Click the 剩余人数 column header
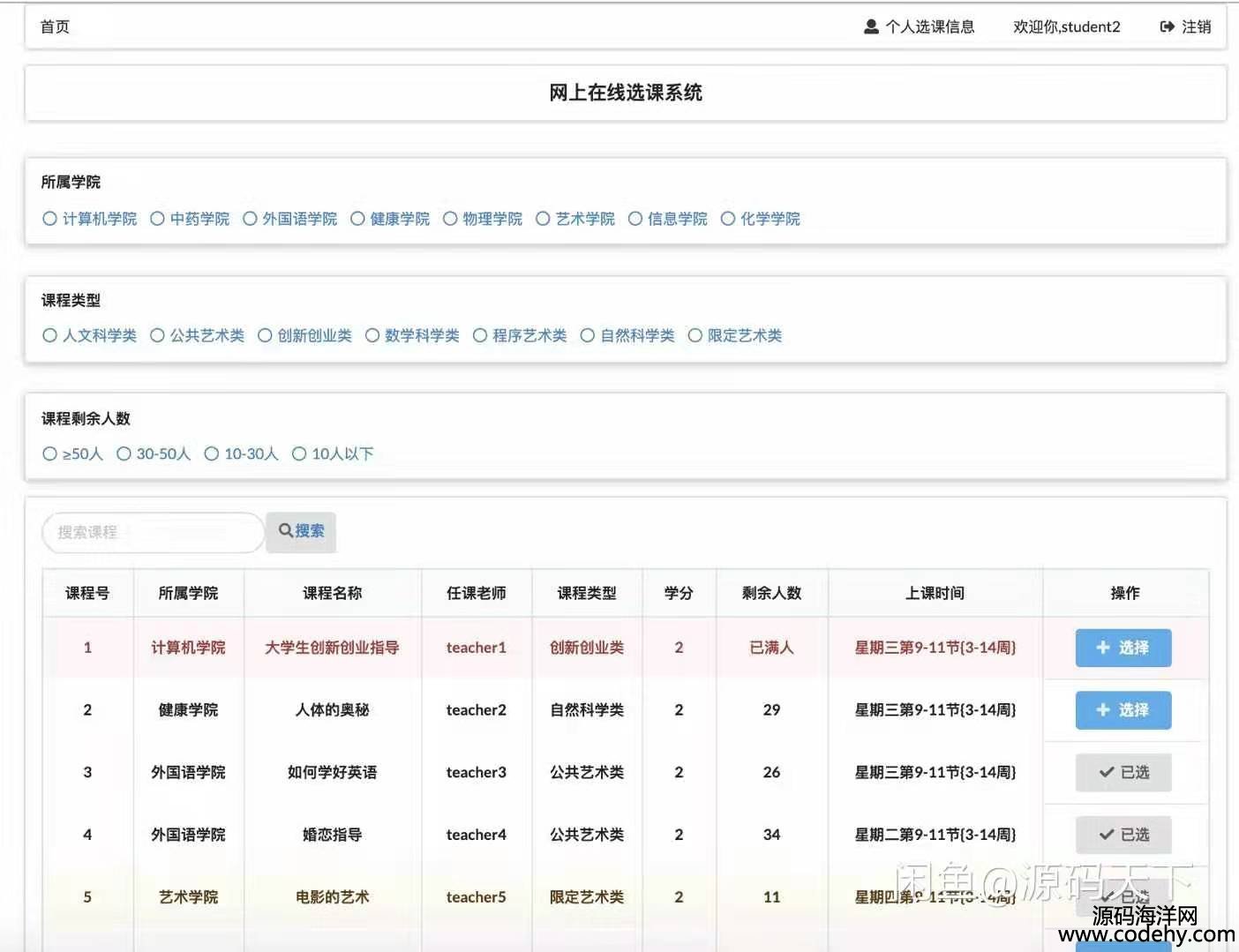Image resolution: width=1239 pixels, height=952 pixels. pos(771,593)
